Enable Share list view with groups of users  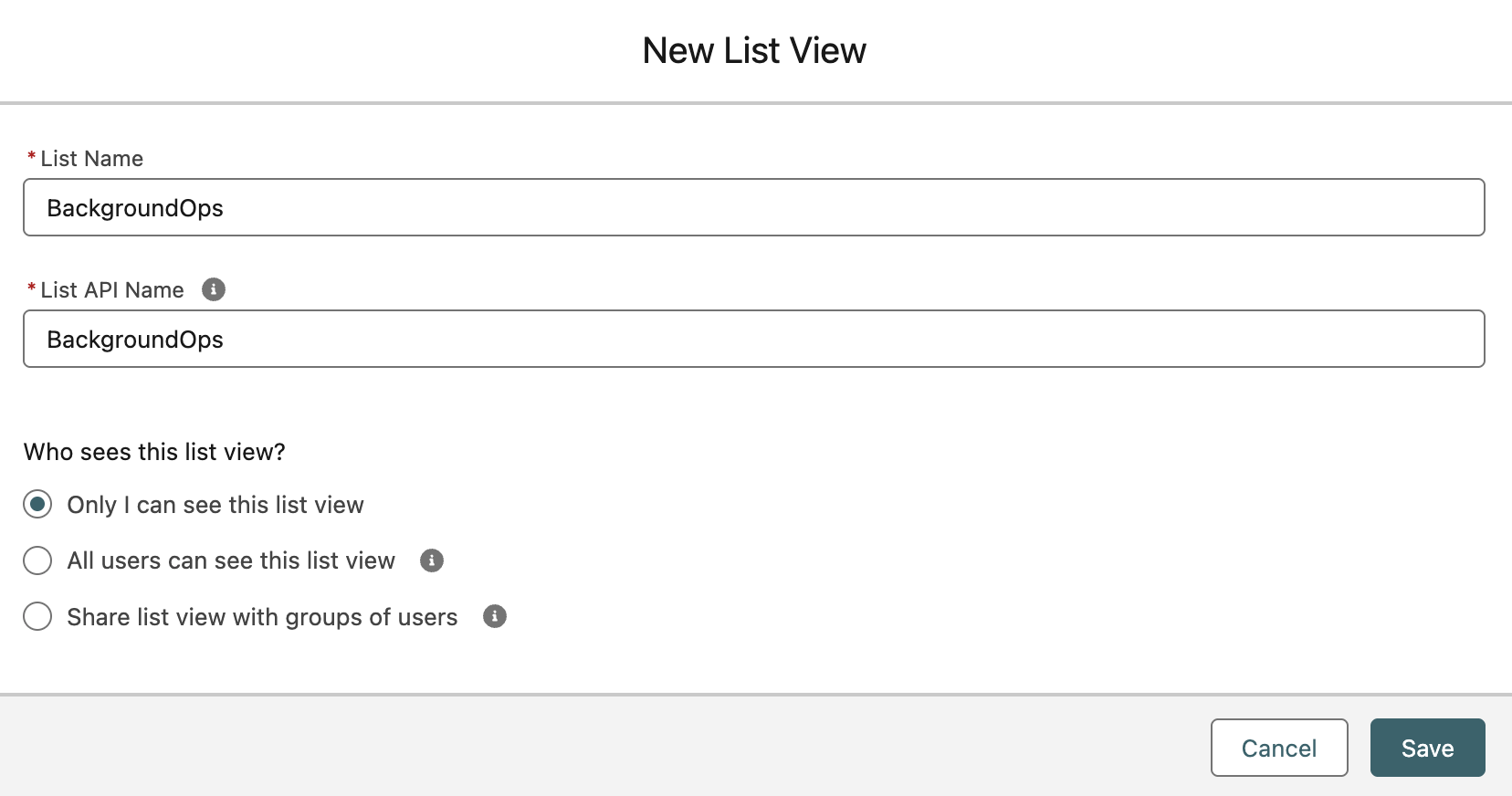click(x=37, y=616)
